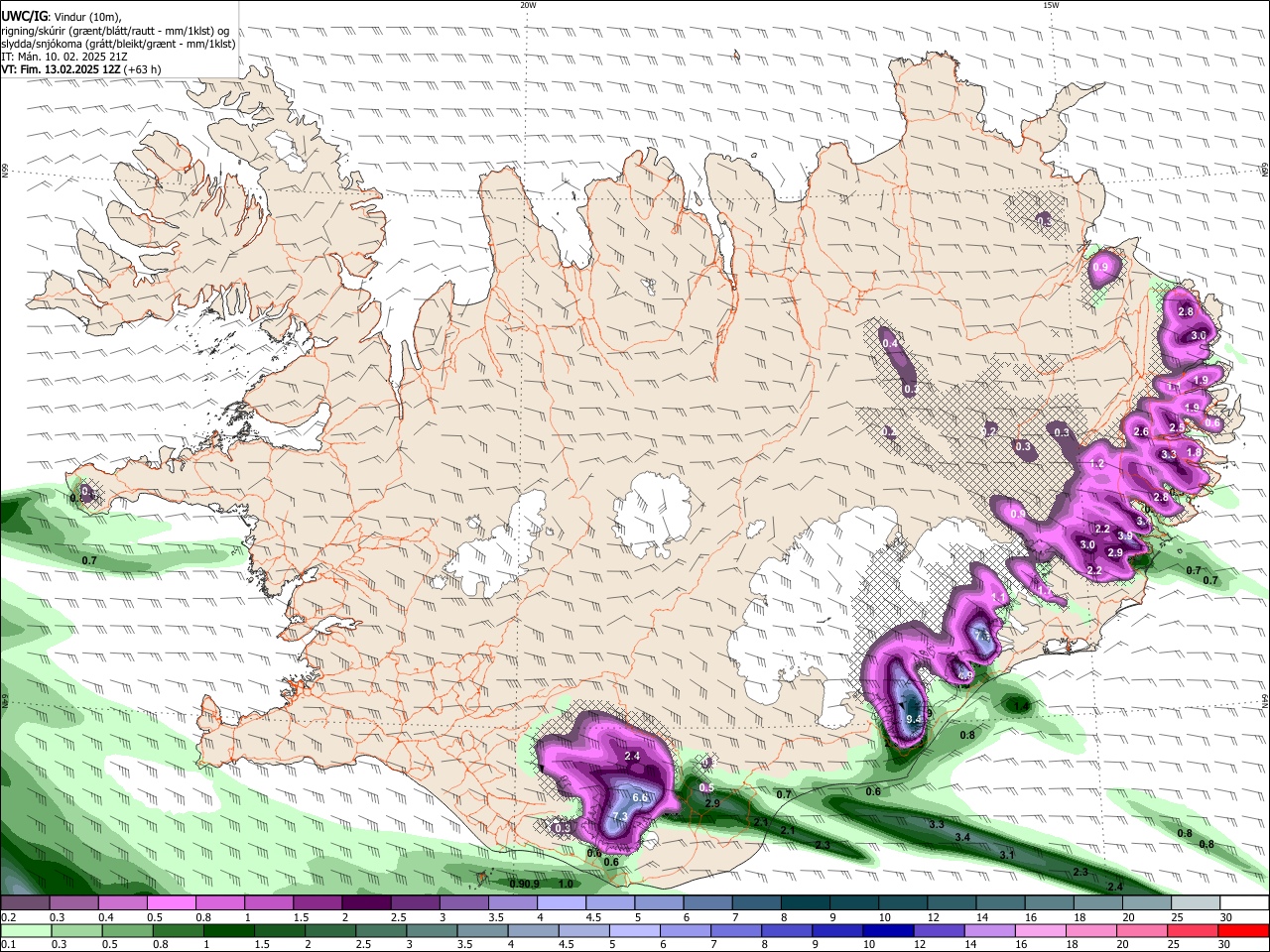Viewport: 1270px width, 952px height.
Task: Click the UWC/IG title text
Action: pyautogui.click(x=24, y=17)
